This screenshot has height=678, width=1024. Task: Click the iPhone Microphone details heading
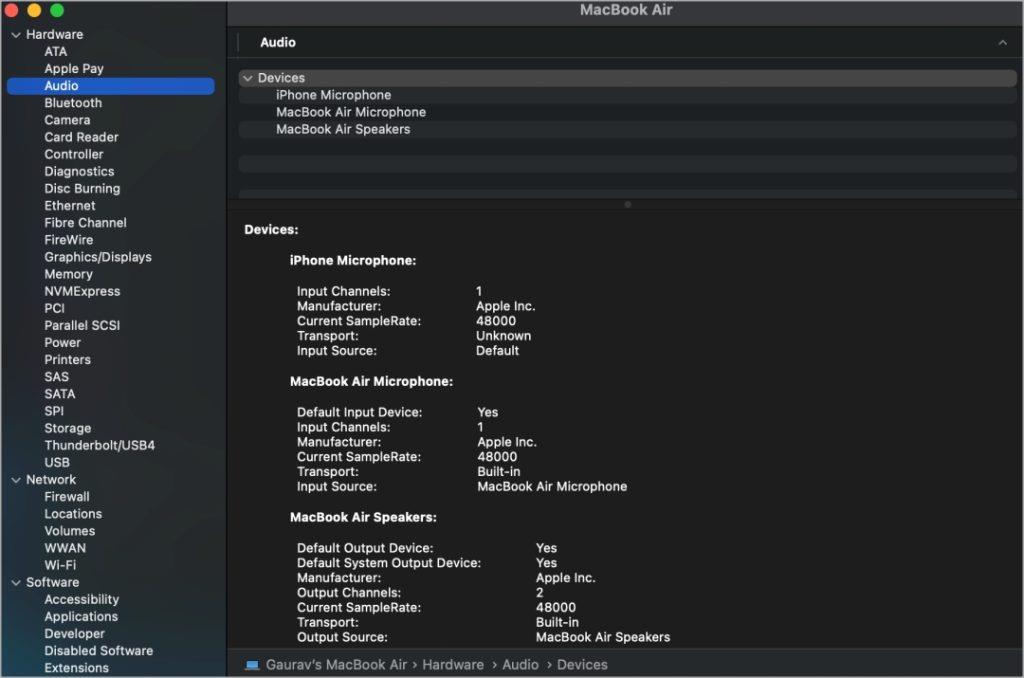(353, 261)
